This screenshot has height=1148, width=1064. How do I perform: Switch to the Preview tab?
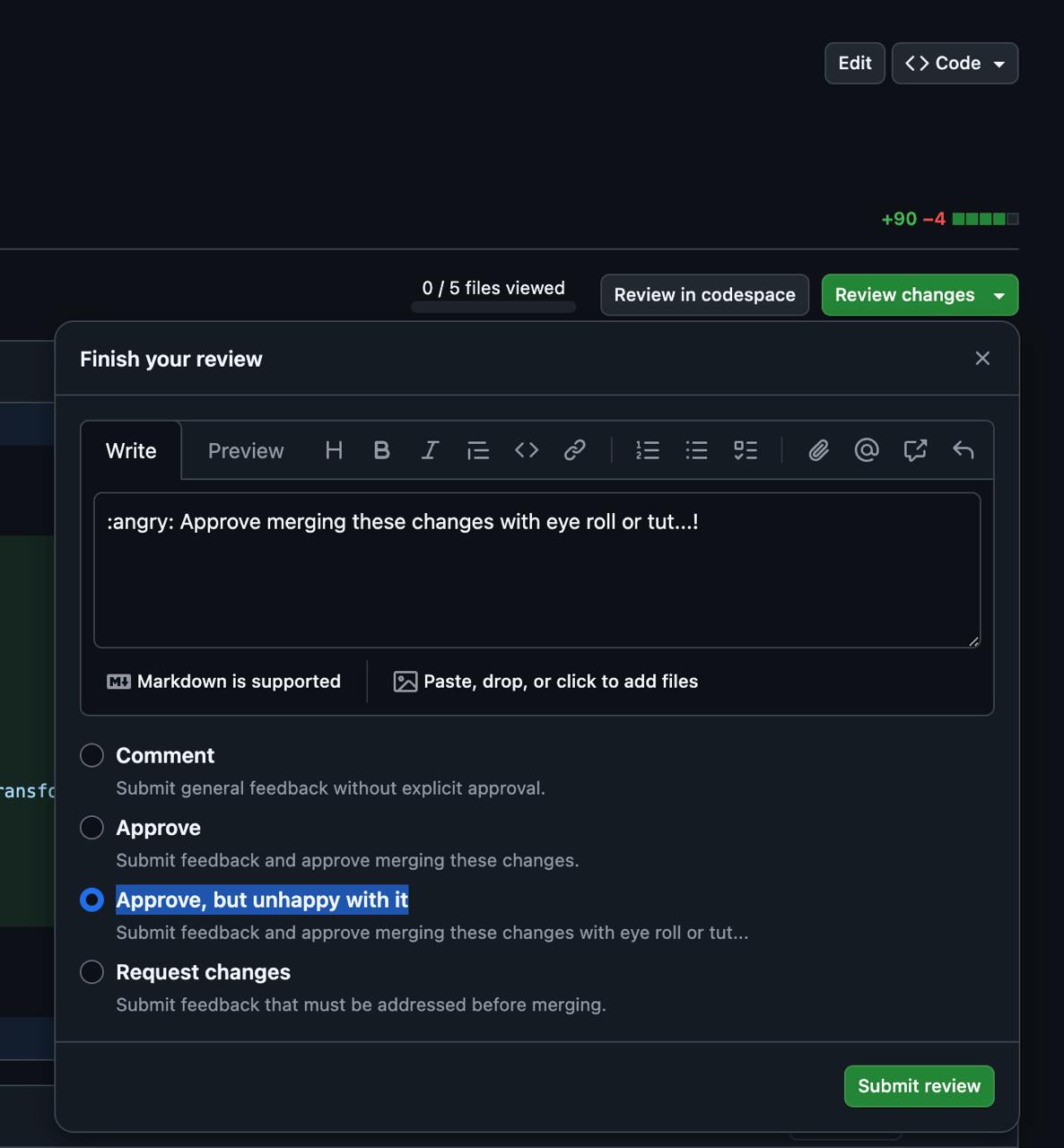point(246,451)
